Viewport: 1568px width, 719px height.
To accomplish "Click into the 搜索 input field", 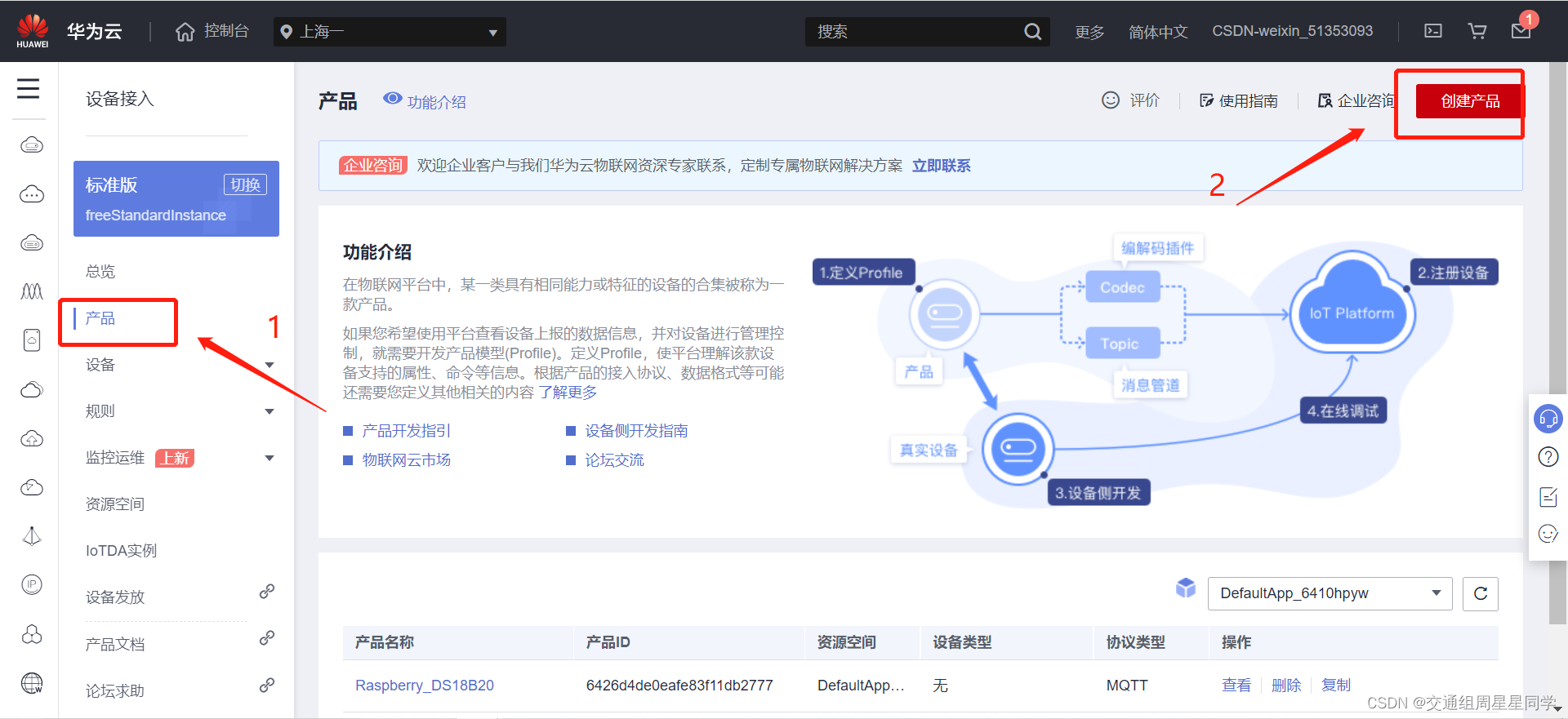I will 913,32.
